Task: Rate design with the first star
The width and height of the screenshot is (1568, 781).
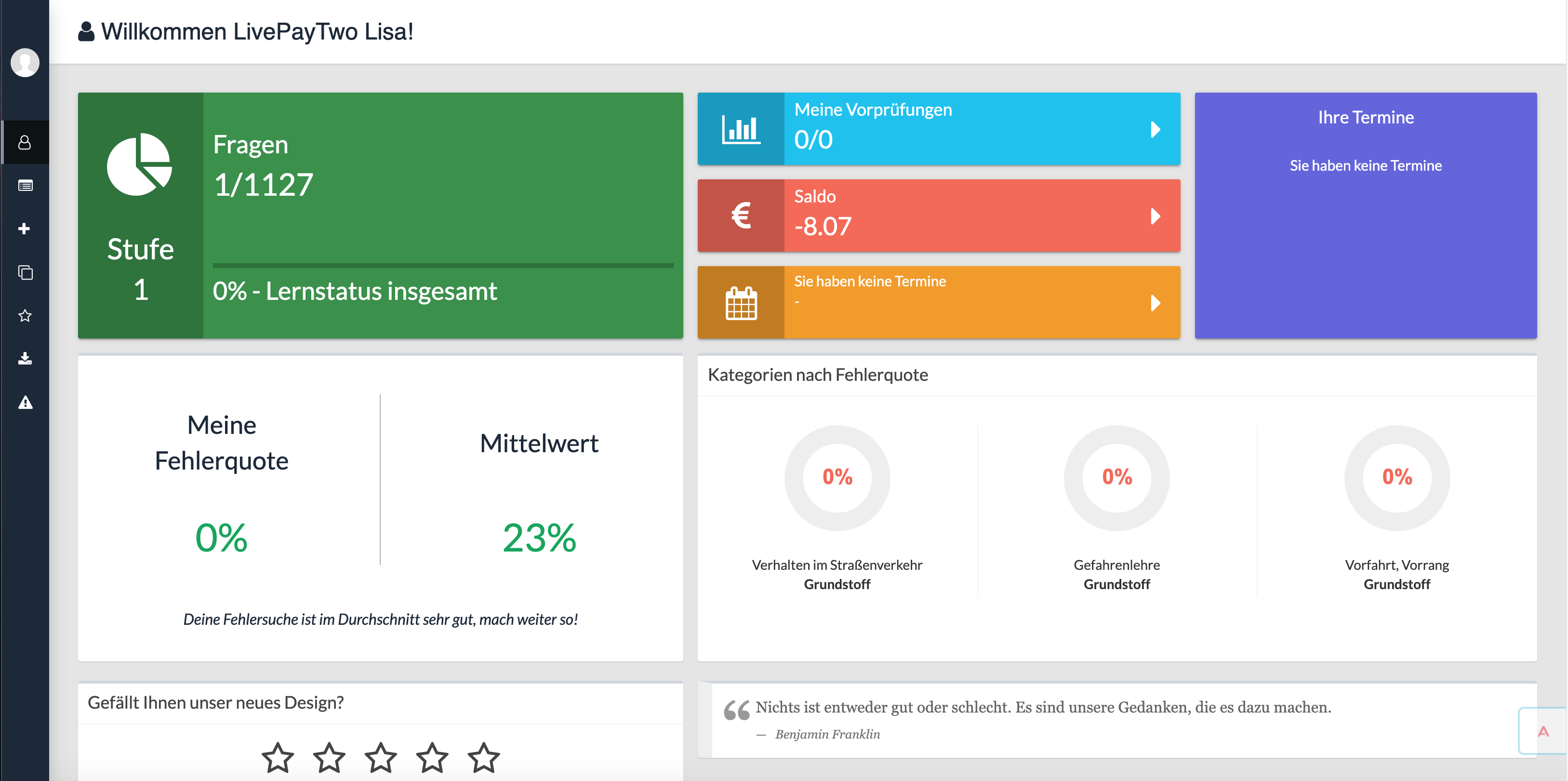Action: [278, 757]
